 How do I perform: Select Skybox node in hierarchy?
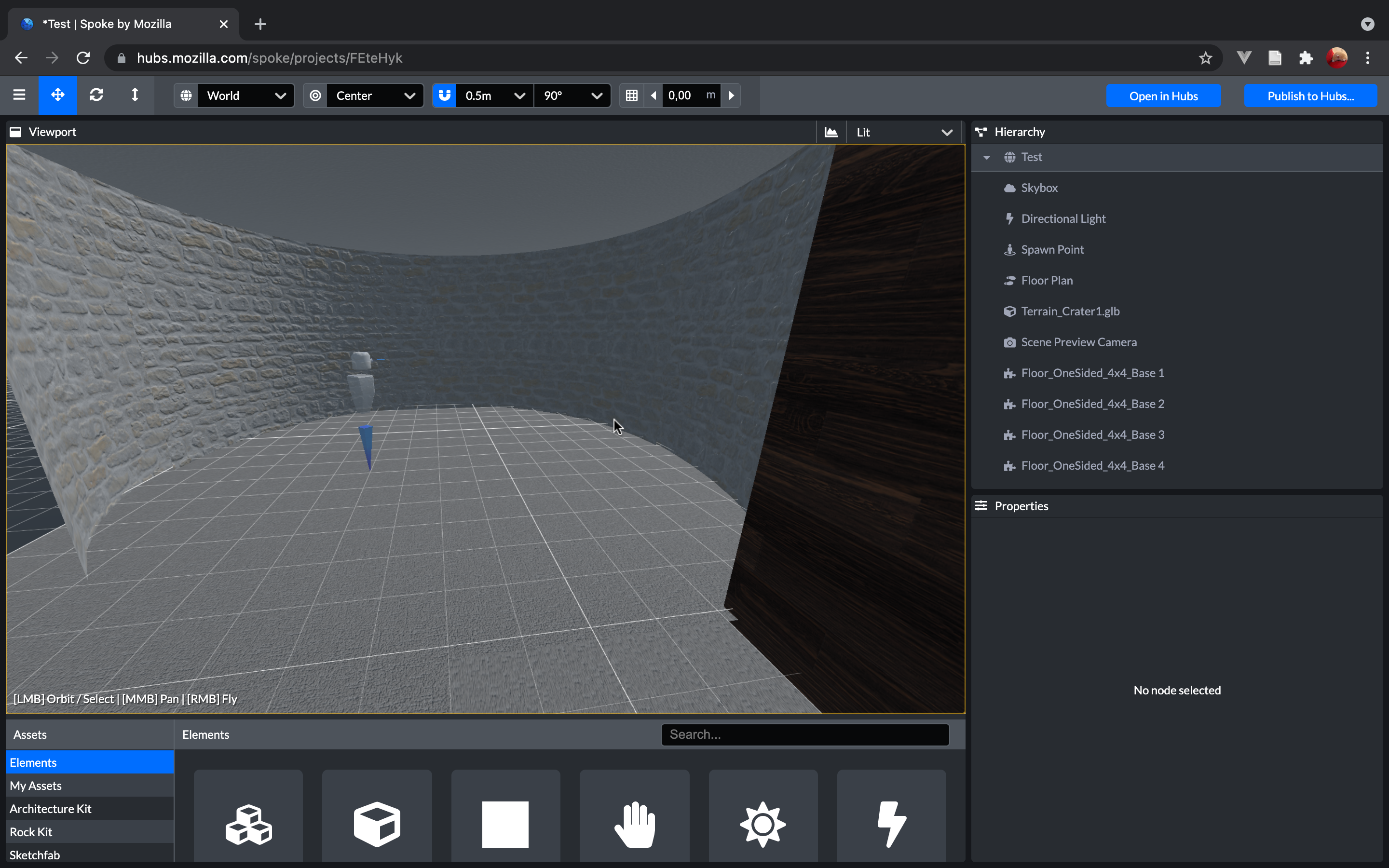coord(1177,188)
